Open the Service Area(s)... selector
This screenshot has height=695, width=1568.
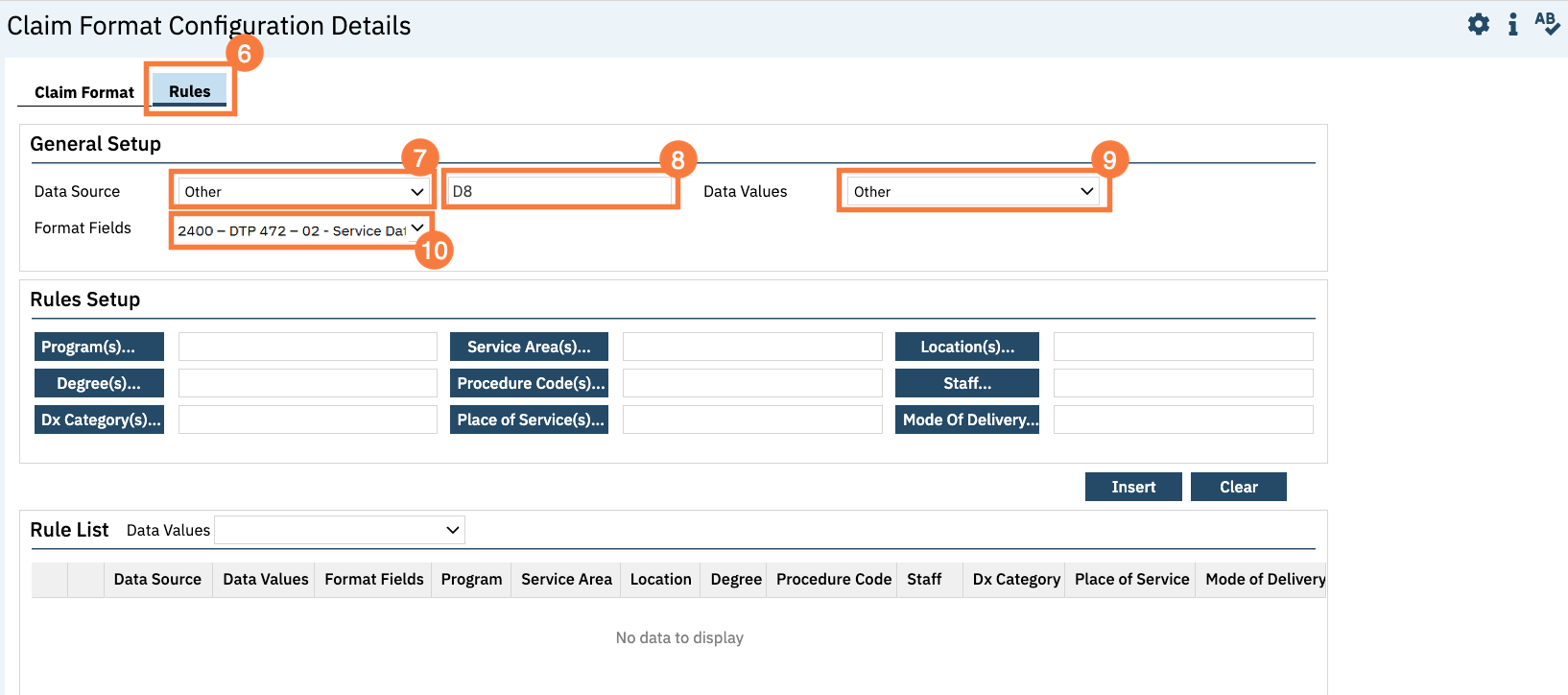tap(529, 347)
